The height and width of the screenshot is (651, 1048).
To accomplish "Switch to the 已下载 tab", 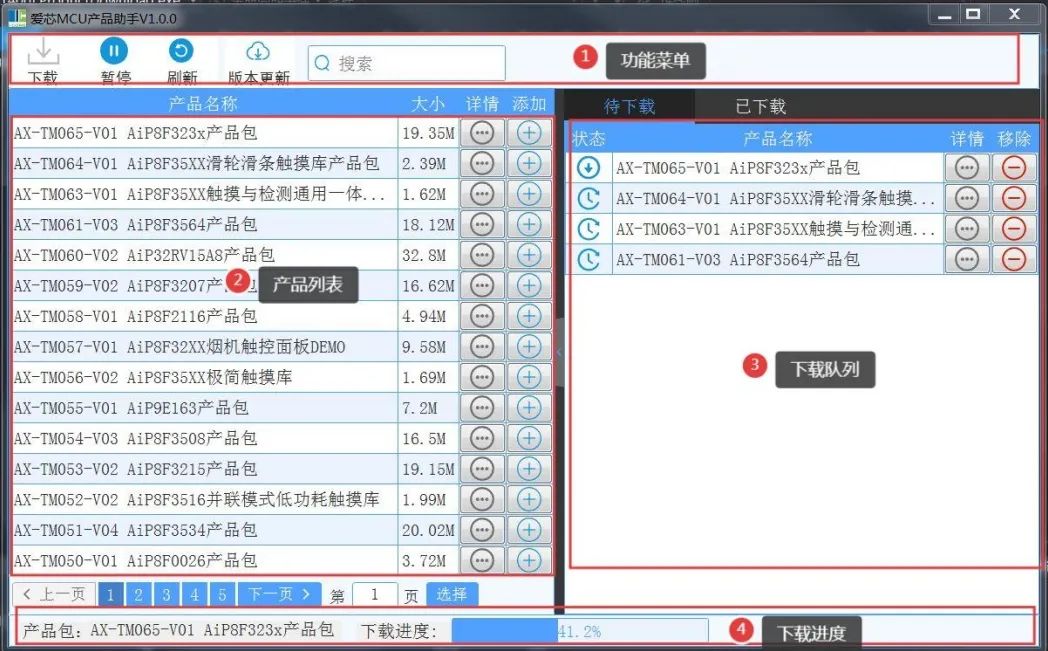I will coord(760,106).
